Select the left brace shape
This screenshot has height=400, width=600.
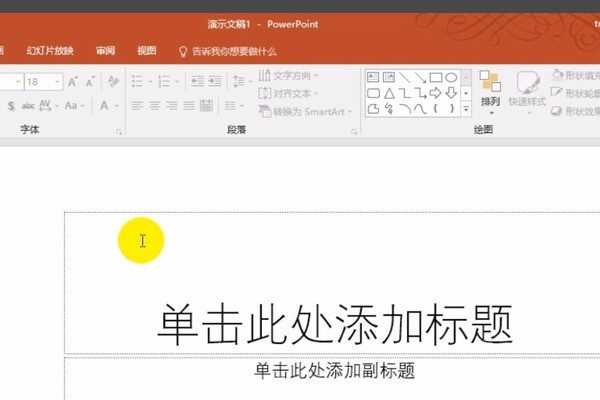click(x=435, y=109)
